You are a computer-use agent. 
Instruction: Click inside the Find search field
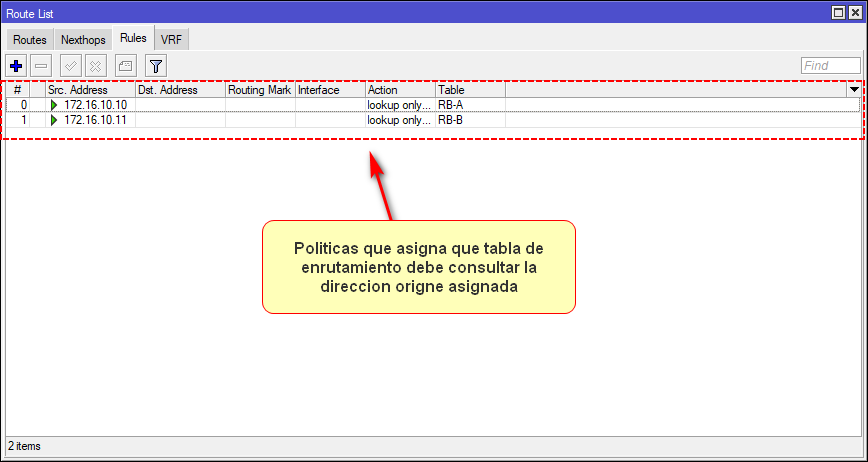[x=830, y=66]
